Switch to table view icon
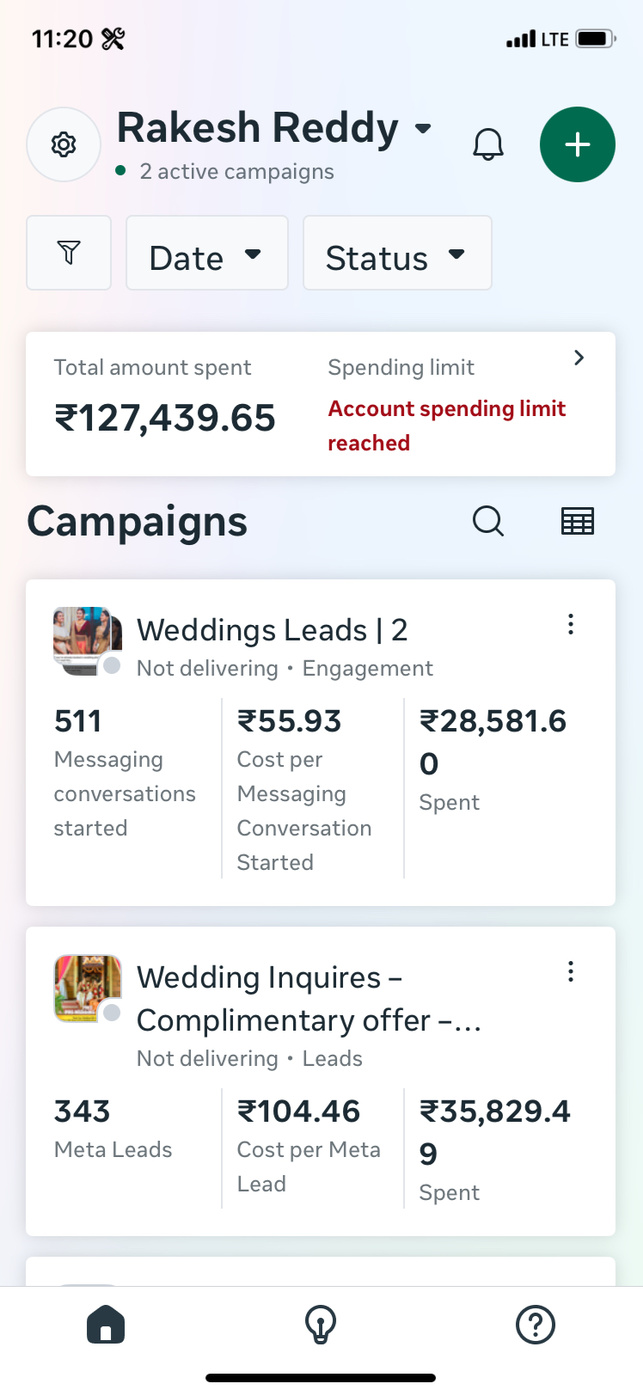 pos(577,521)
